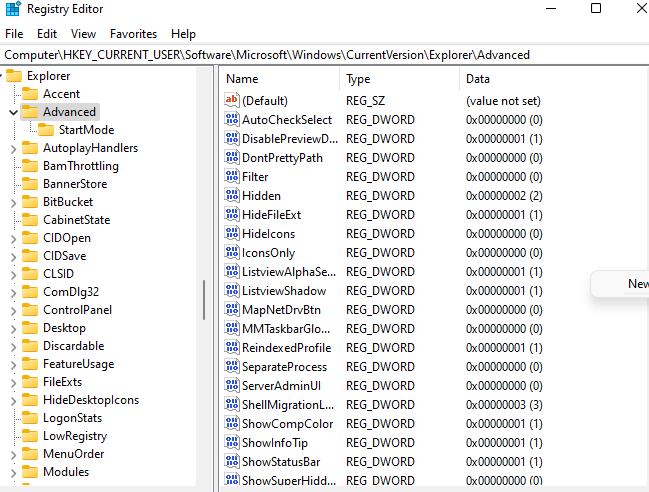Click REG_SZ type of the (Default) value

pyautogui.click(x=365, y=101)
